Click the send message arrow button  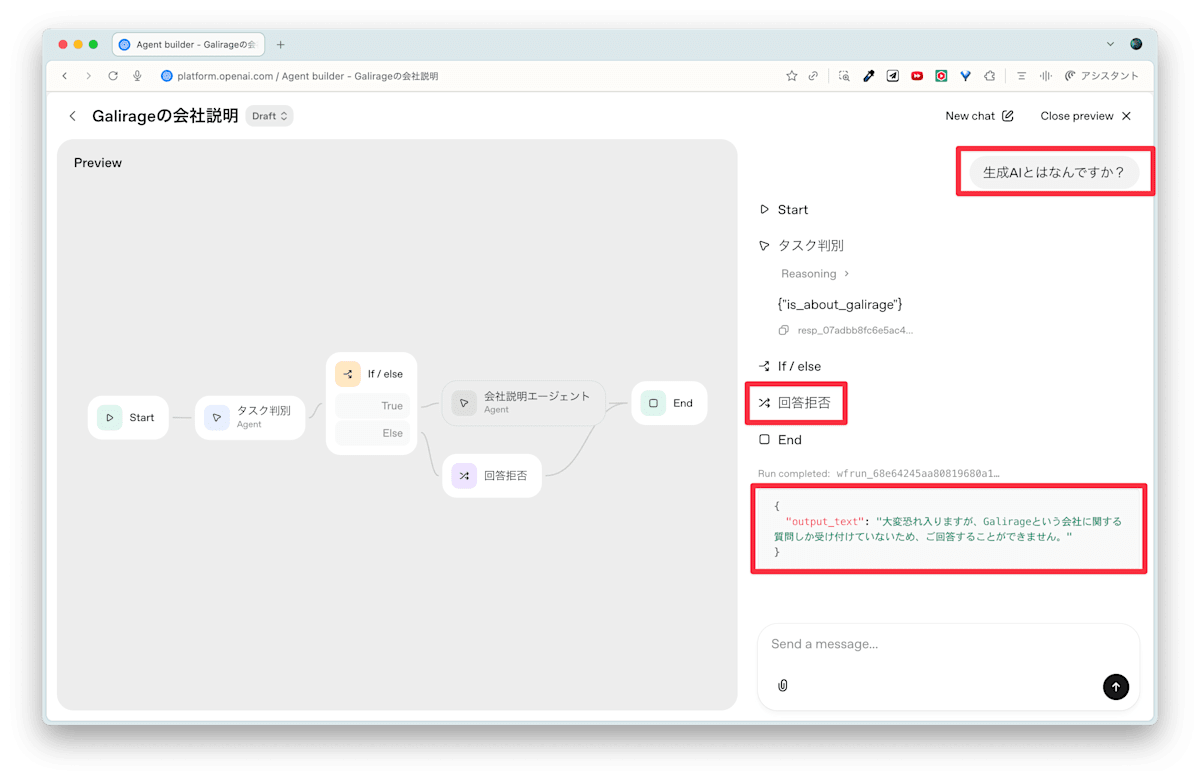coord(1116,686)
